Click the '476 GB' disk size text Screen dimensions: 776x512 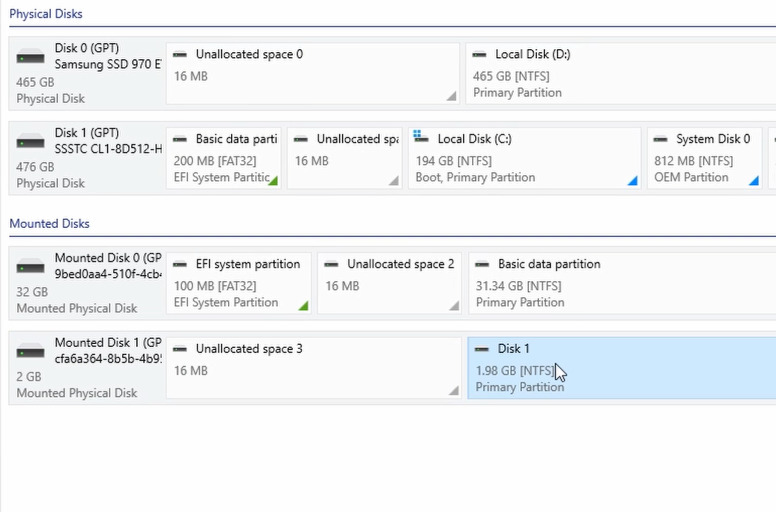pyautogui.click(x=35, y=167)
